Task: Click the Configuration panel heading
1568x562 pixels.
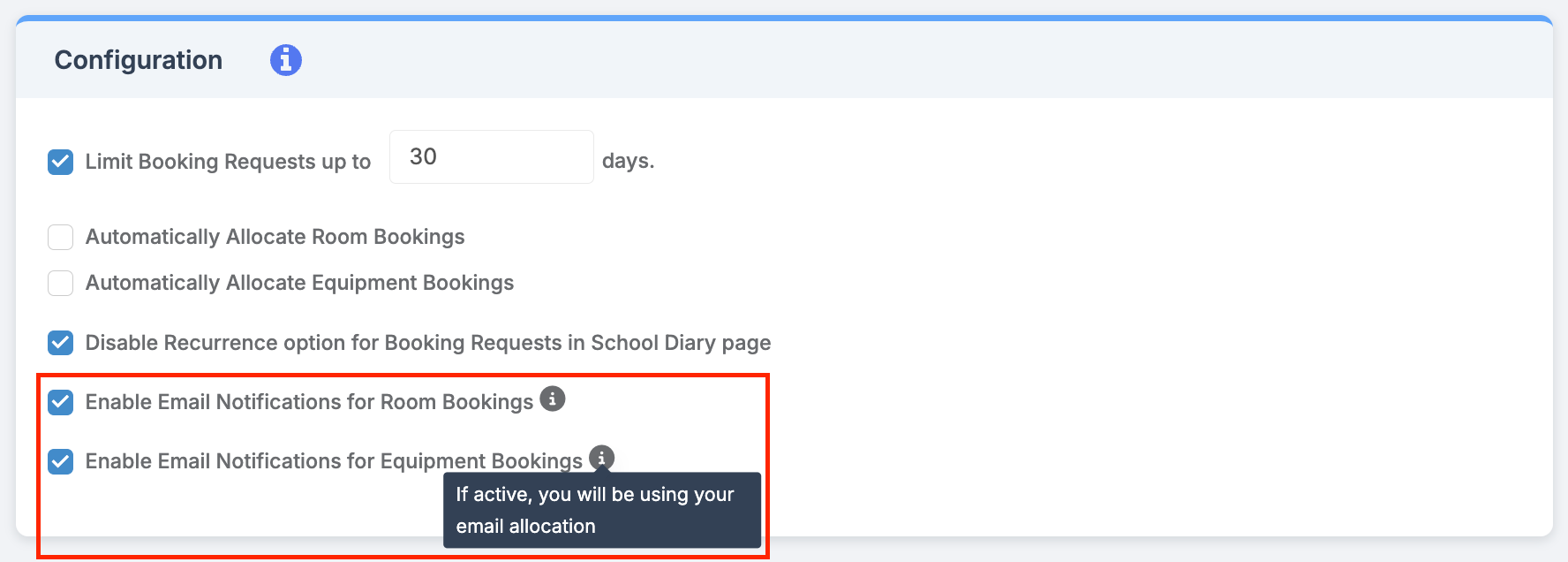Action: [139, 60]
